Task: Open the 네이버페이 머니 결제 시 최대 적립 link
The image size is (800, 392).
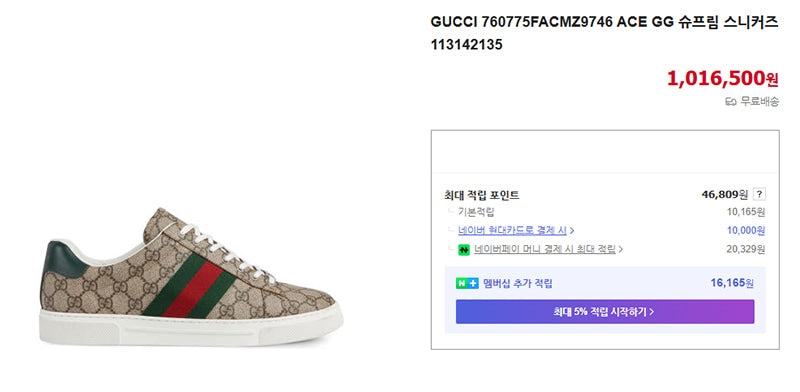Action: tap(544, 250)
